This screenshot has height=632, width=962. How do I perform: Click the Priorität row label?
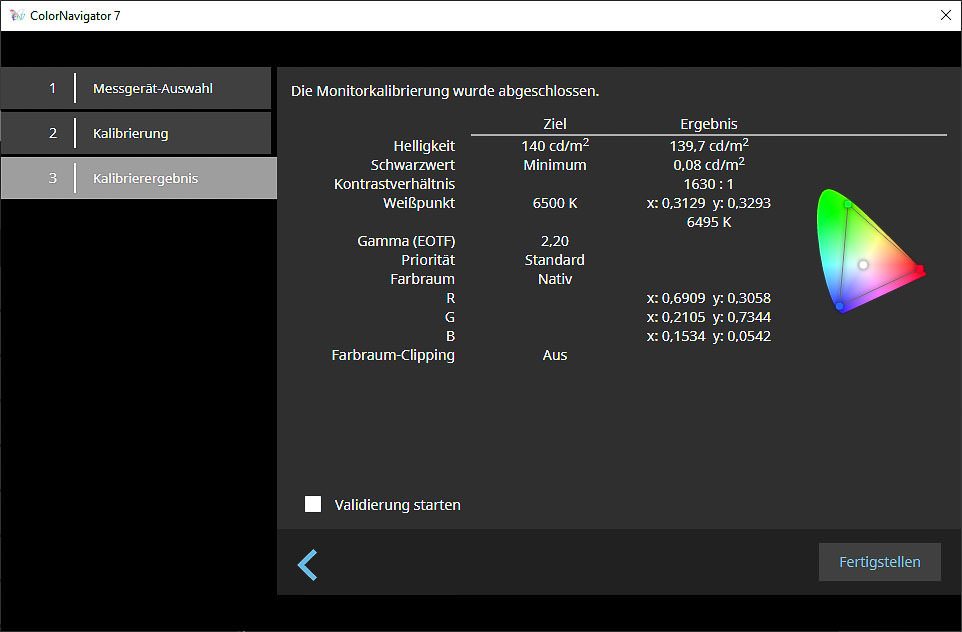click(428, 260)
